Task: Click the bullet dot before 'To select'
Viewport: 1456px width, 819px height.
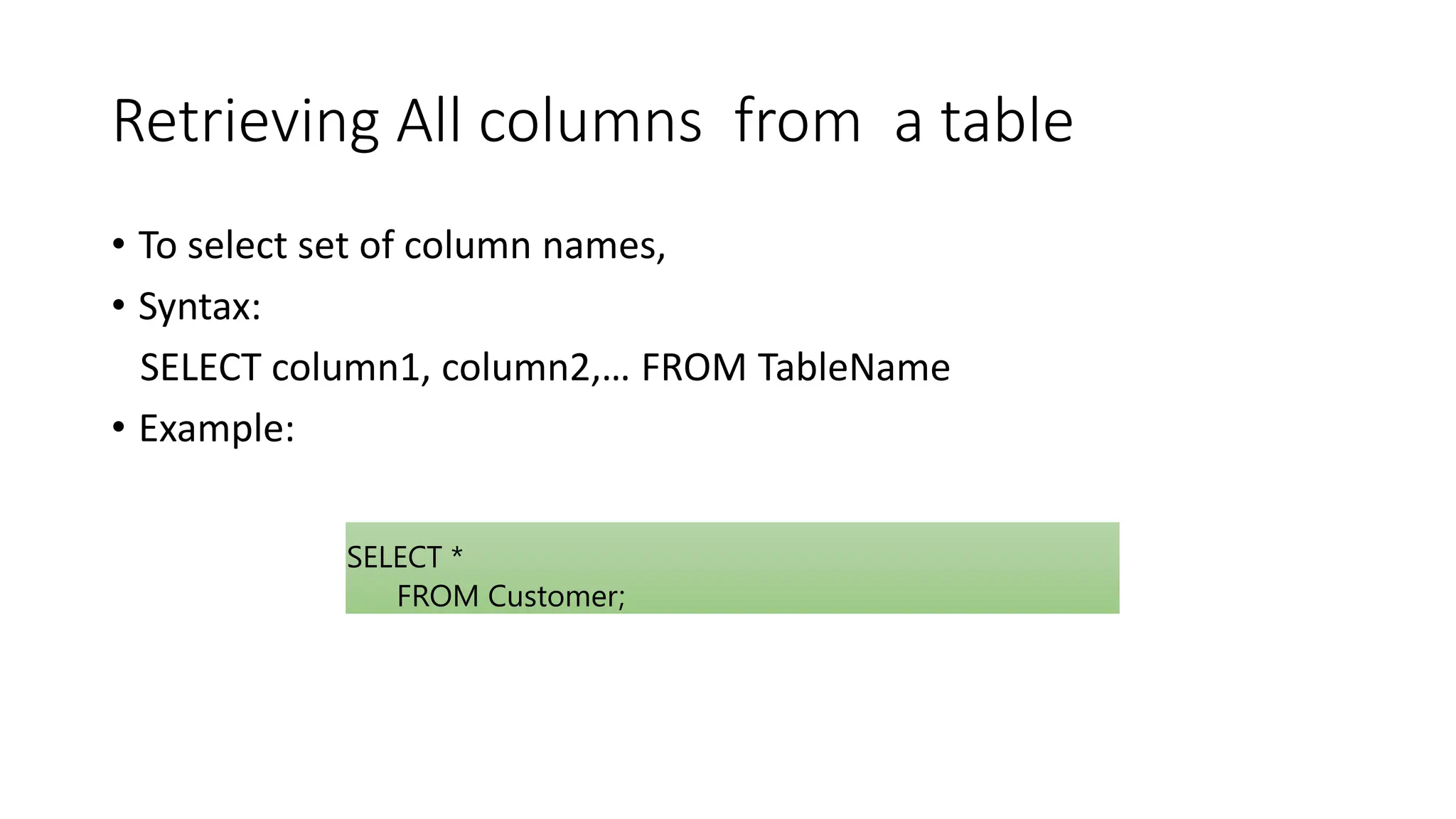Action: [x=118, y=245]
